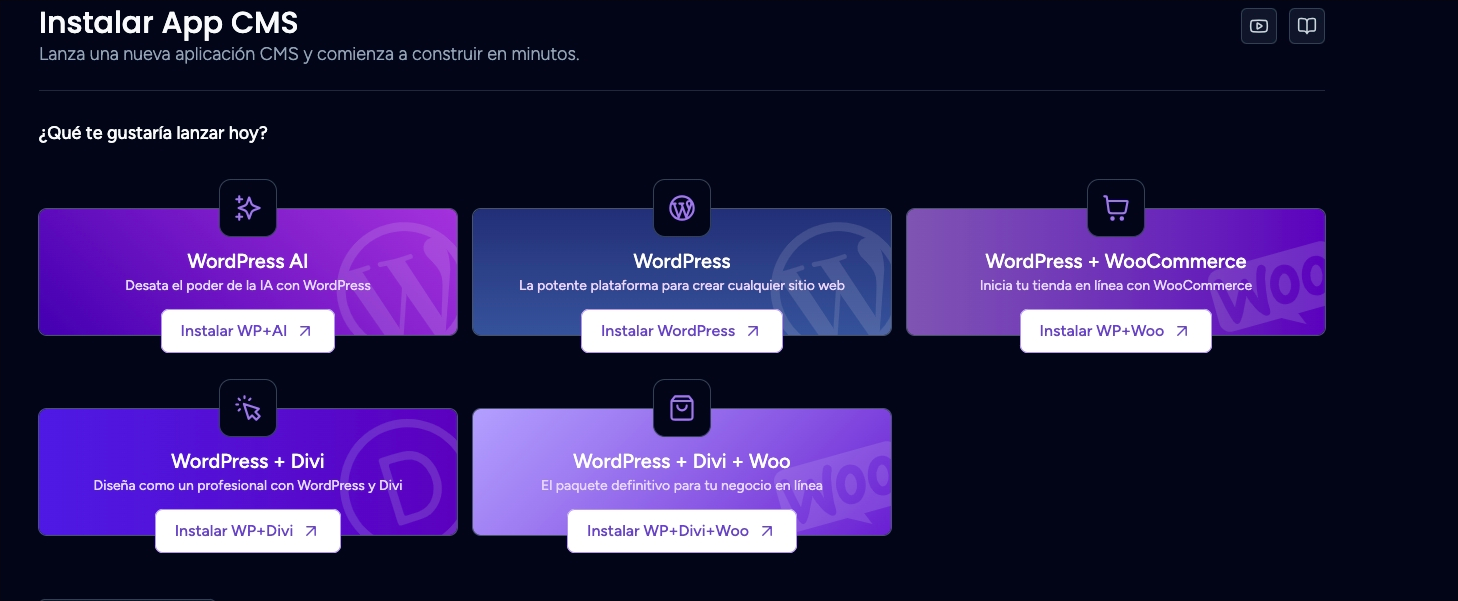
Task: Click the Instalar WP+Divi+Woo button
Action: [x=682, y=531]
